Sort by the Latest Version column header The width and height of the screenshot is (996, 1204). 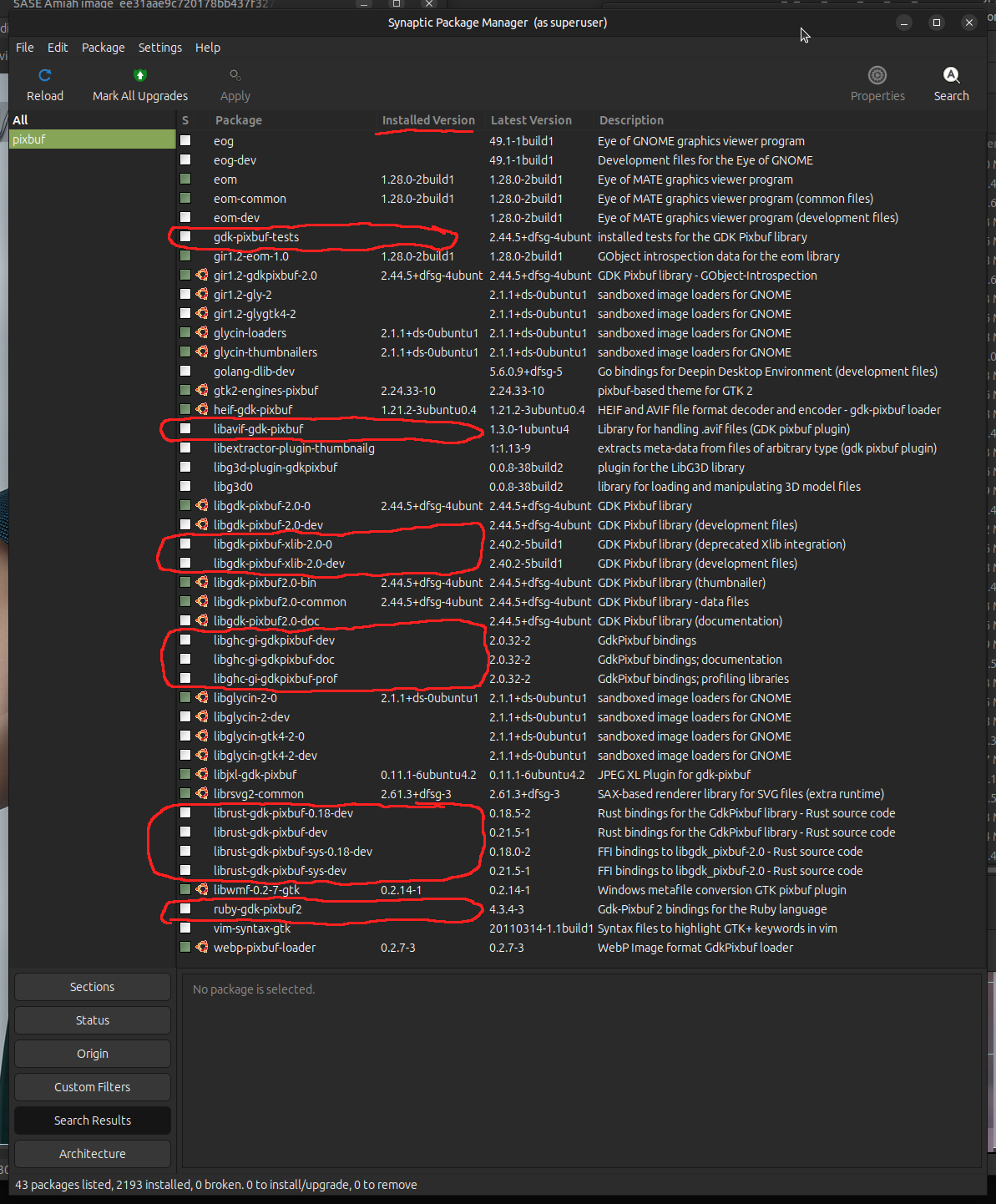coord(531,120)
